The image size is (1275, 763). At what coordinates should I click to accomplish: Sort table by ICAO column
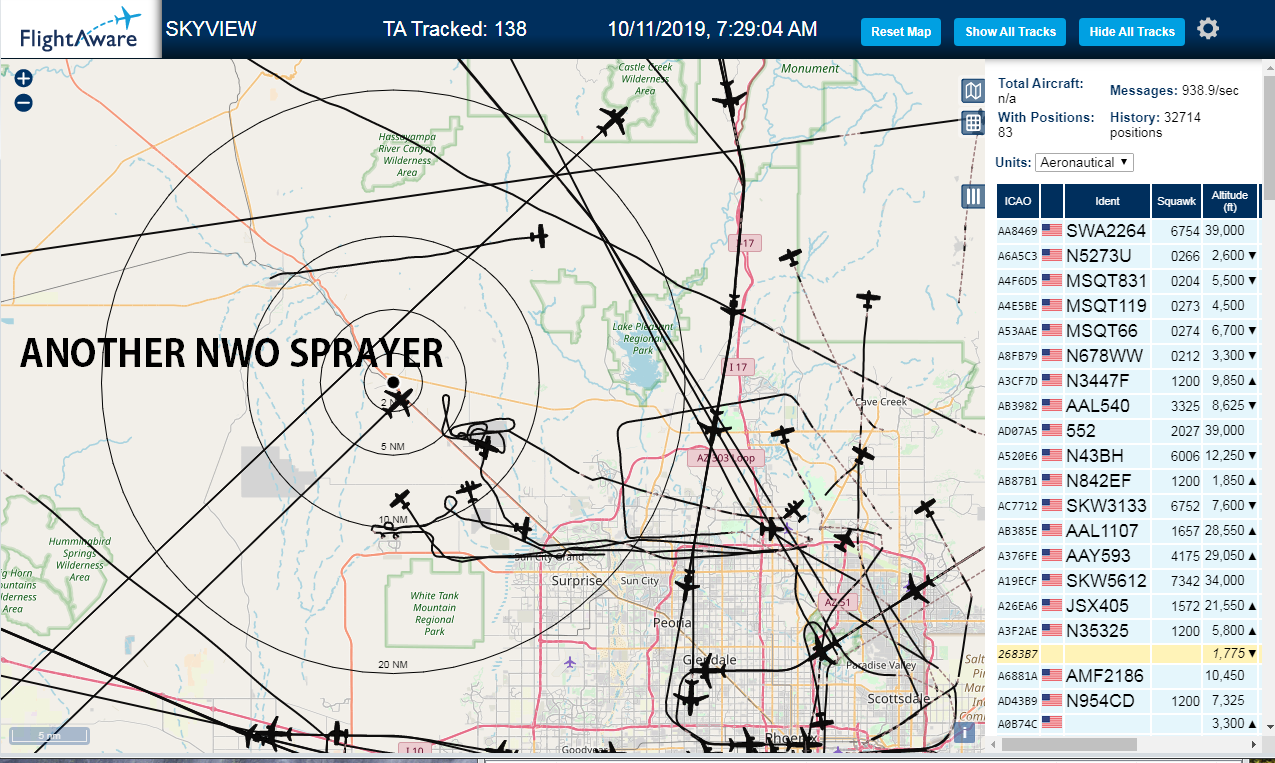tap(1018, 201)
